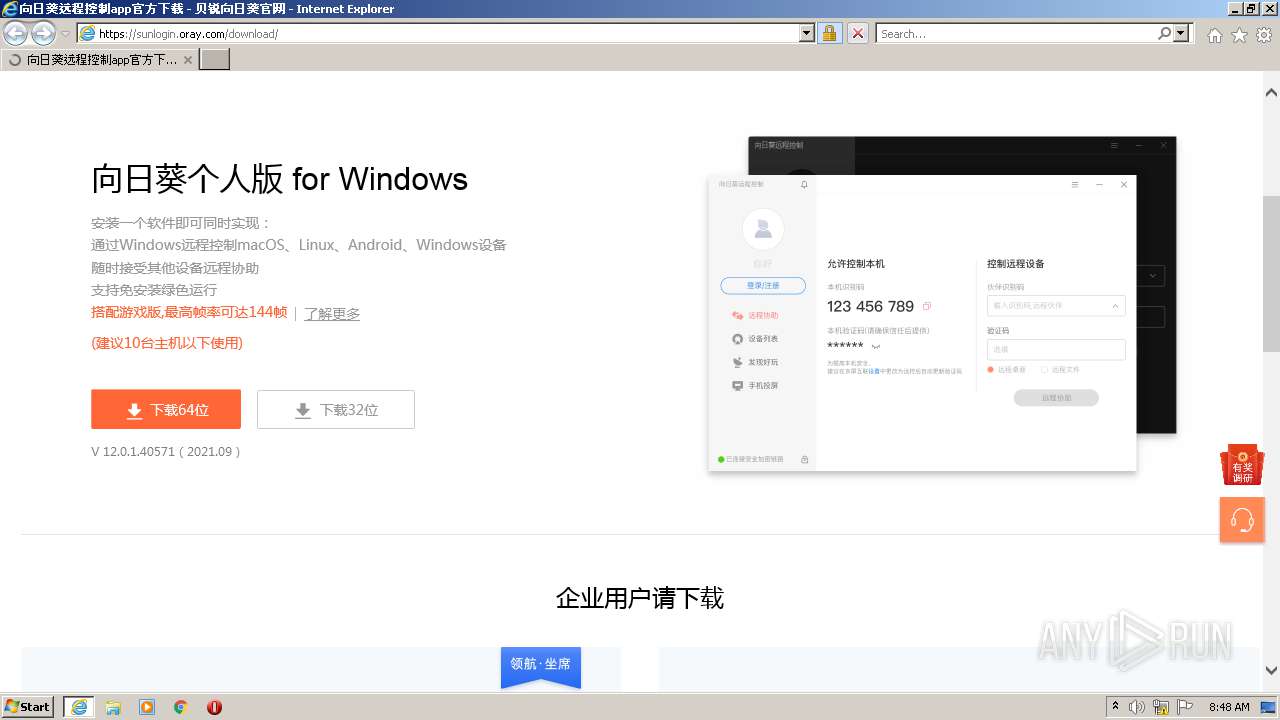This screenshot has height=720, width=1280.
Task: Click the line 通过Windows远程控制macOS、Linux
Action: pyautogui.click(x=299, y=245)
